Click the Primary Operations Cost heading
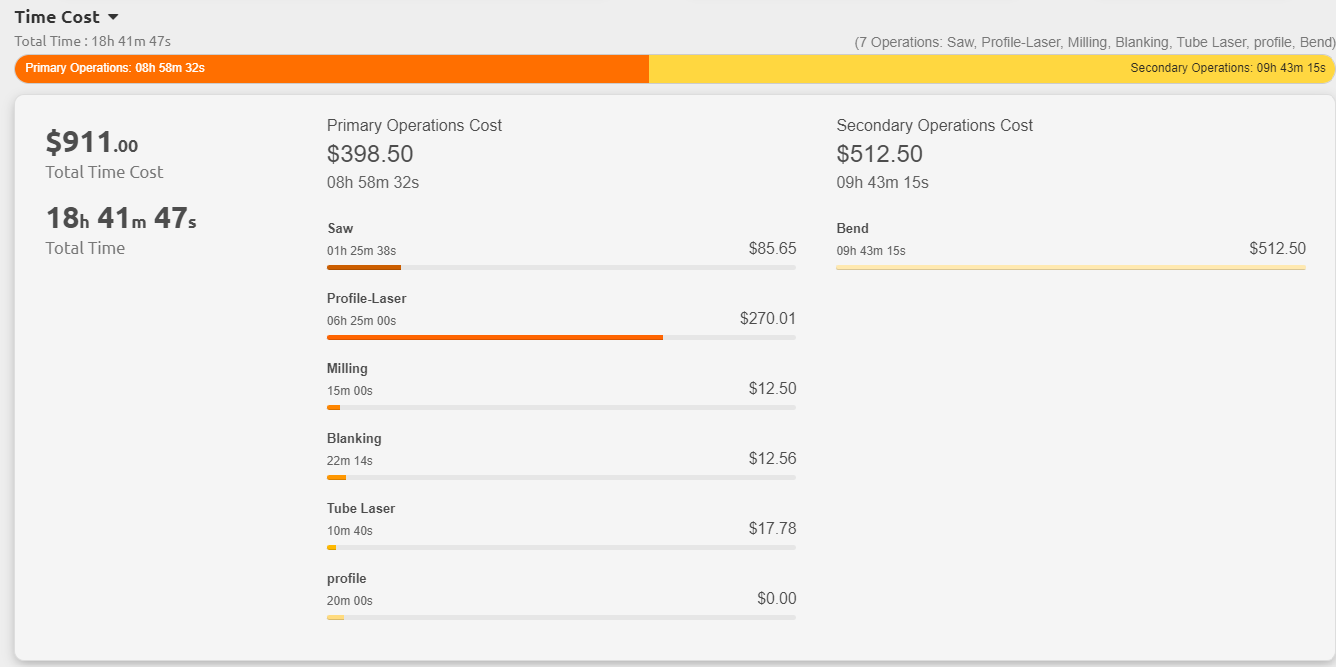 pyautogui.click(x=414, y=125)
